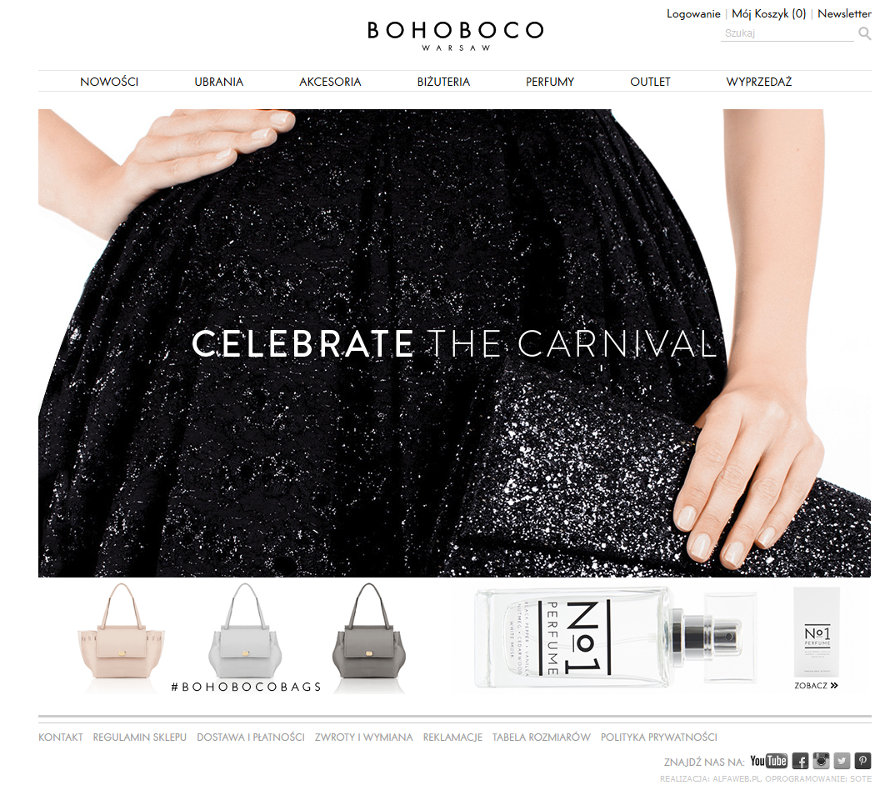Open the TABELA ROZMIARÓW footer link
The width and height of the screenshot is (890, 800).
541,737
